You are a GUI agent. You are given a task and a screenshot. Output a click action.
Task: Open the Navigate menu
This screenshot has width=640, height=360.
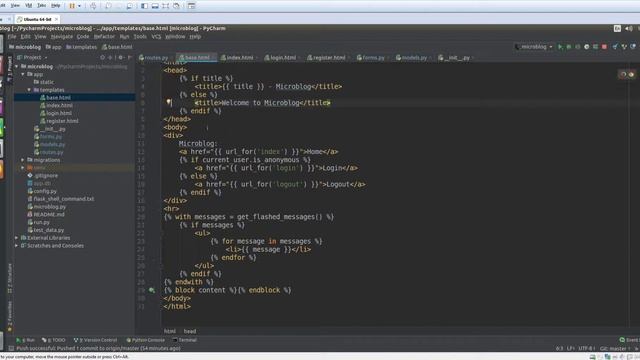coord(62,37)
